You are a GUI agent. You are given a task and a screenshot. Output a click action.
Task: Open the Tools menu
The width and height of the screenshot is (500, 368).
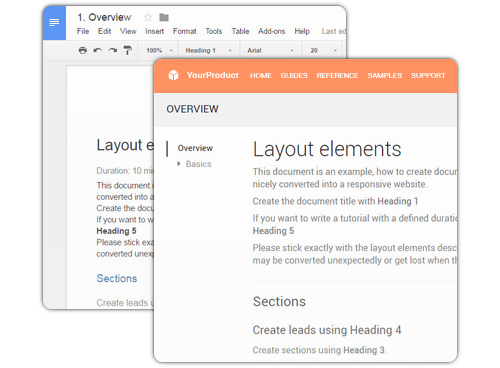pyautogui.click(x=214, y=31)
